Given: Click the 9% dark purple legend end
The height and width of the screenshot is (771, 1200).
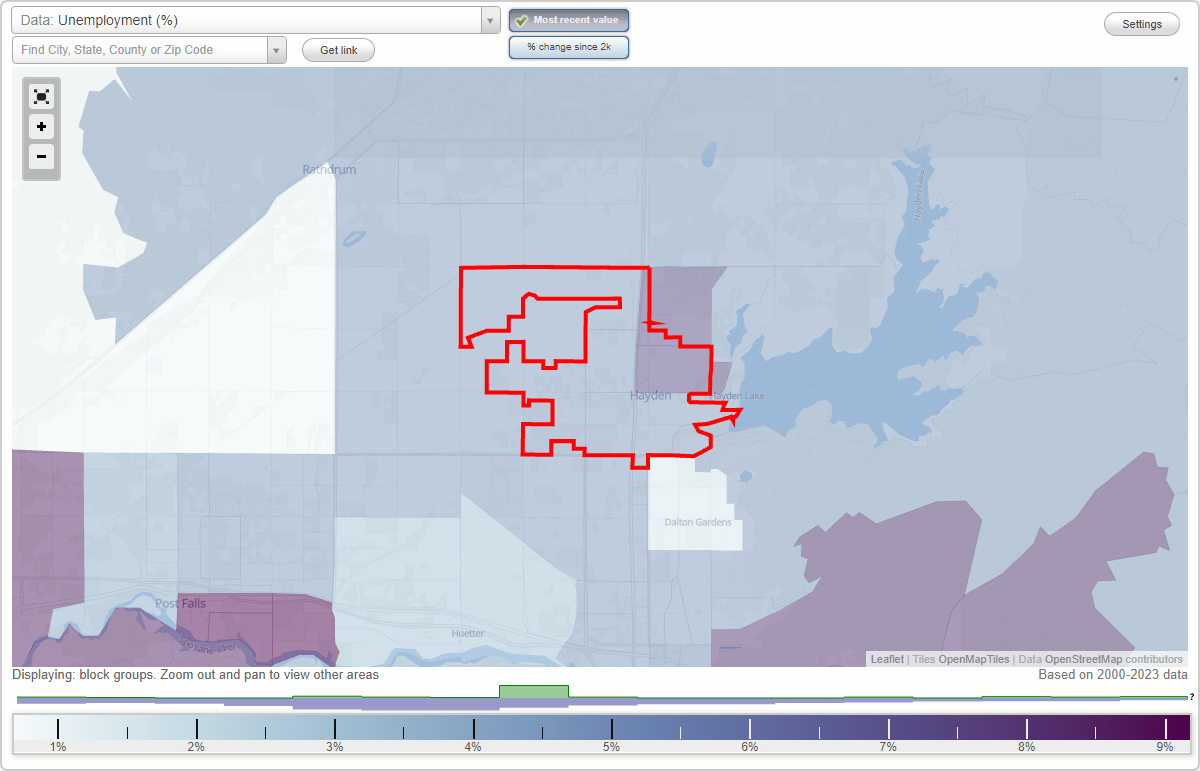Looking at the screenshot, I should click(1178, 728).
